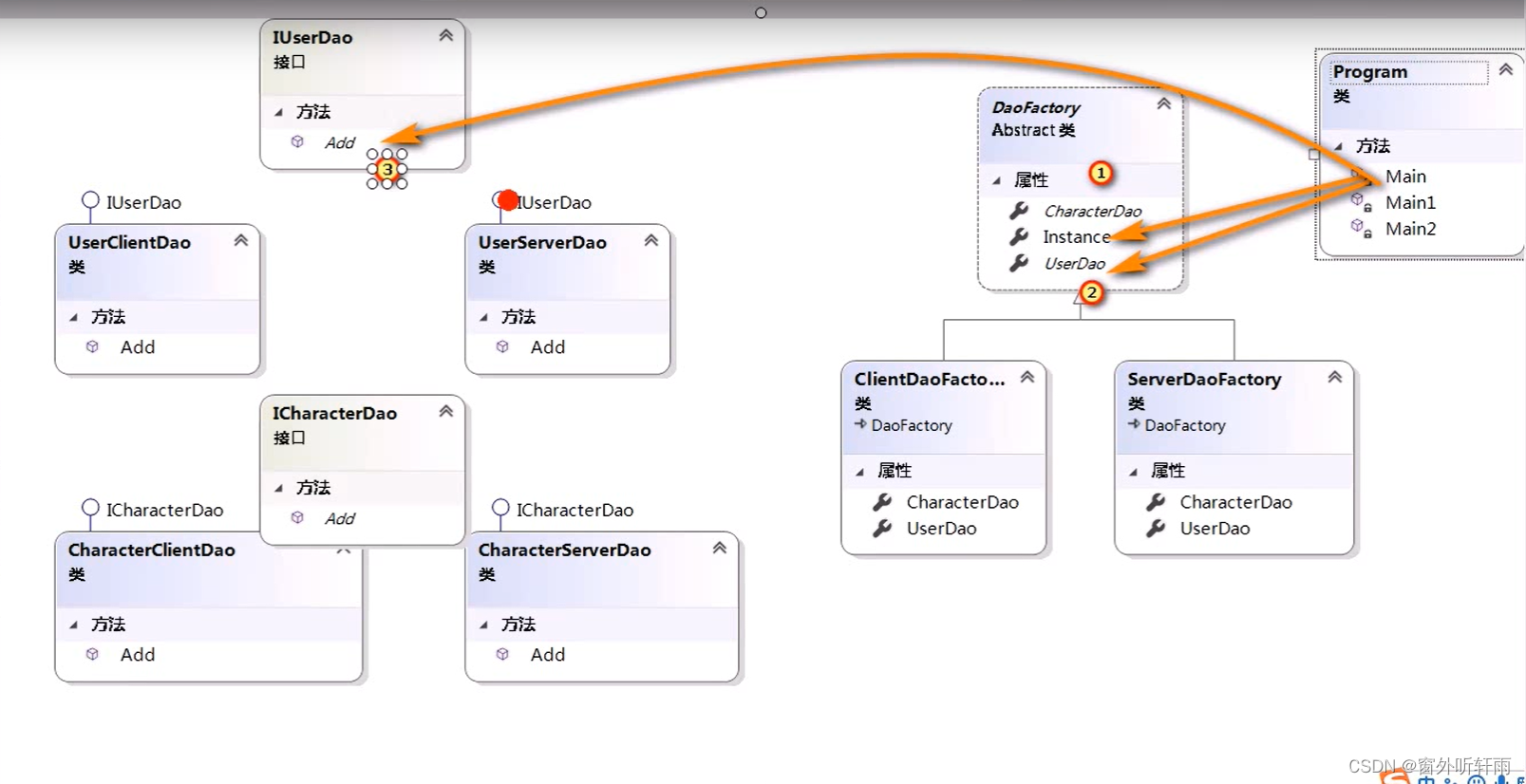Click the private method icon beside Main2
1526x784 pixels.
[1361, 228]
